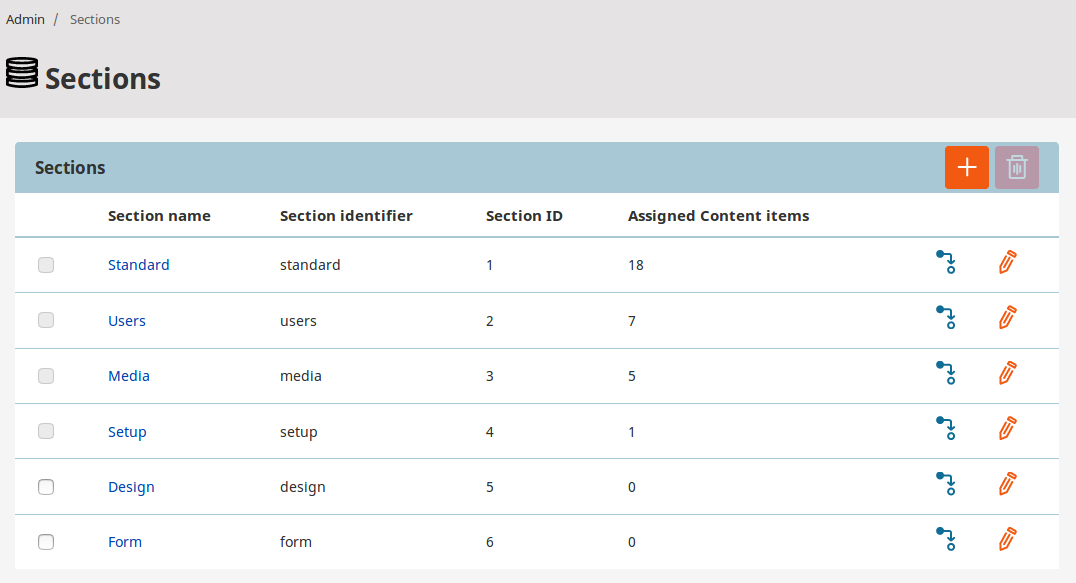The height and width of the screenshot is (583, 1076).
Task: Open the edit pencil for Standard section
Action: (1007, 263)
